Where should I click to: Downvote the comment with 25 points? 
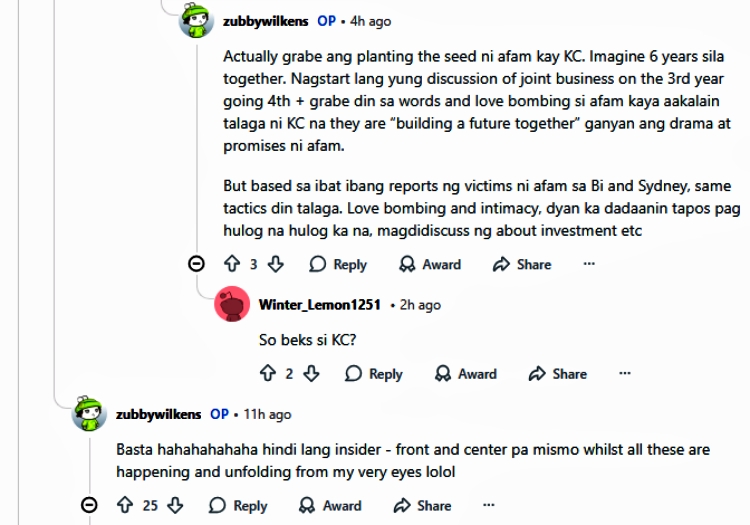(176, 505)
